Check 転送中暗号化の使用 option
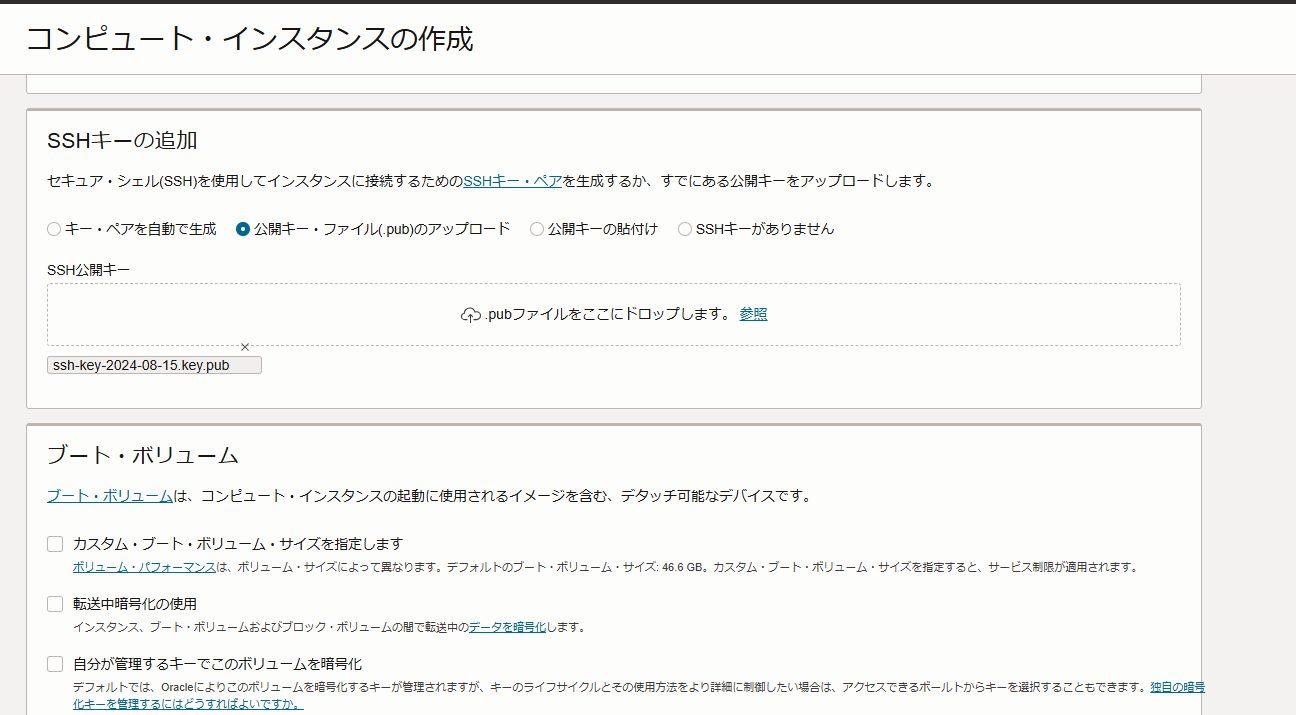Viewport: 1296px width, 715px height. pyautogui.click(x=55, y=603)
